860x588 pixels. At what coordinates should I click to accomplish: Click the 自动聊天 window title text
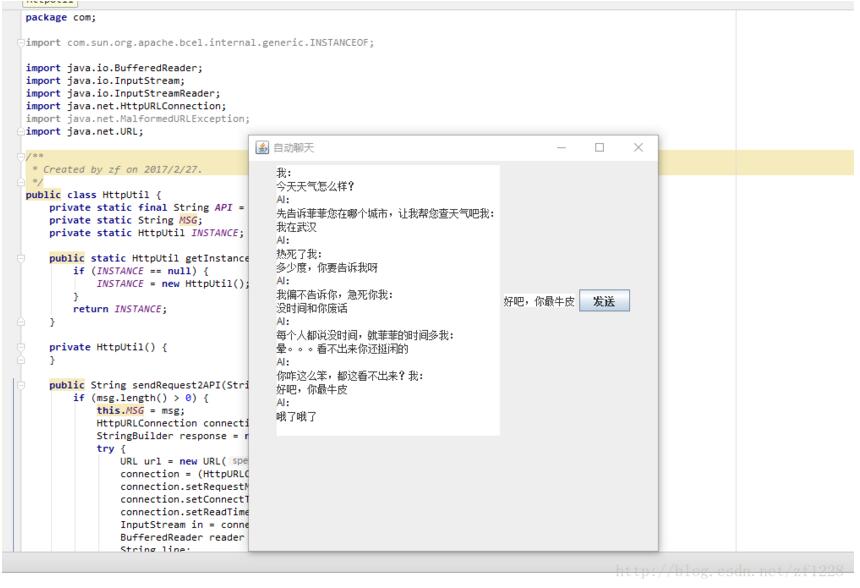coord(293,148)
